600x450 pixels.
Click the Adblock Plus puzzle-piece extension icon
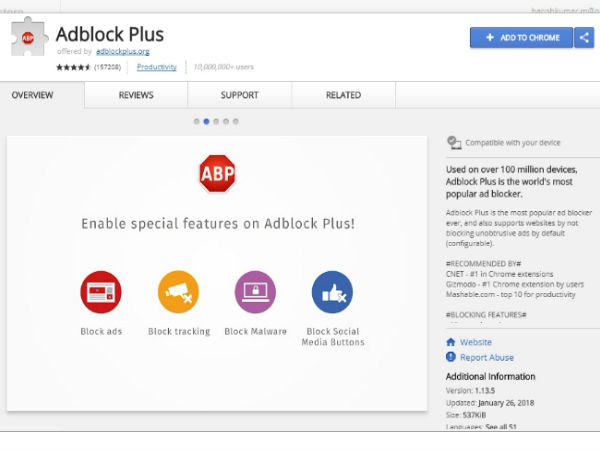(29, 37)
